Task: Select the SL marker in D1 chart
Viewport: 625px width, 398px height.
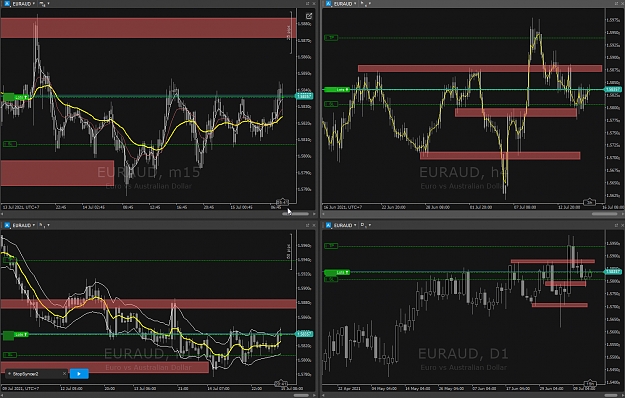Action: (x=331, y=279)
